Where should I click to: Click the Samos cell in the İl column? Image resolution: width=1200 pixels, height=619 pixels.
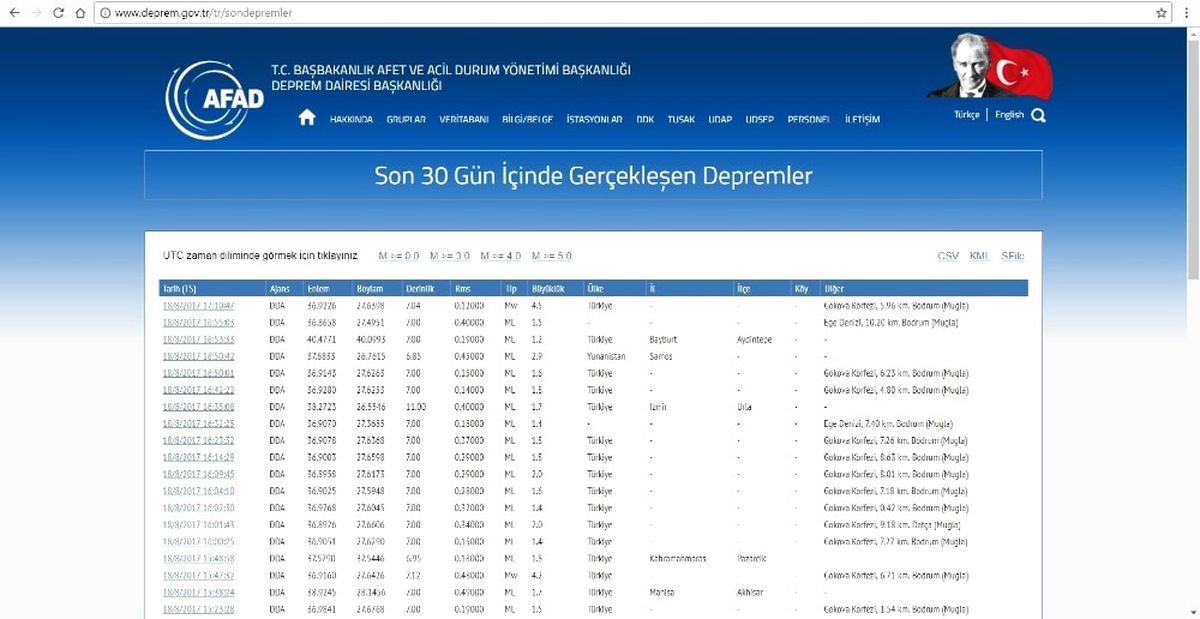(661, 356)
